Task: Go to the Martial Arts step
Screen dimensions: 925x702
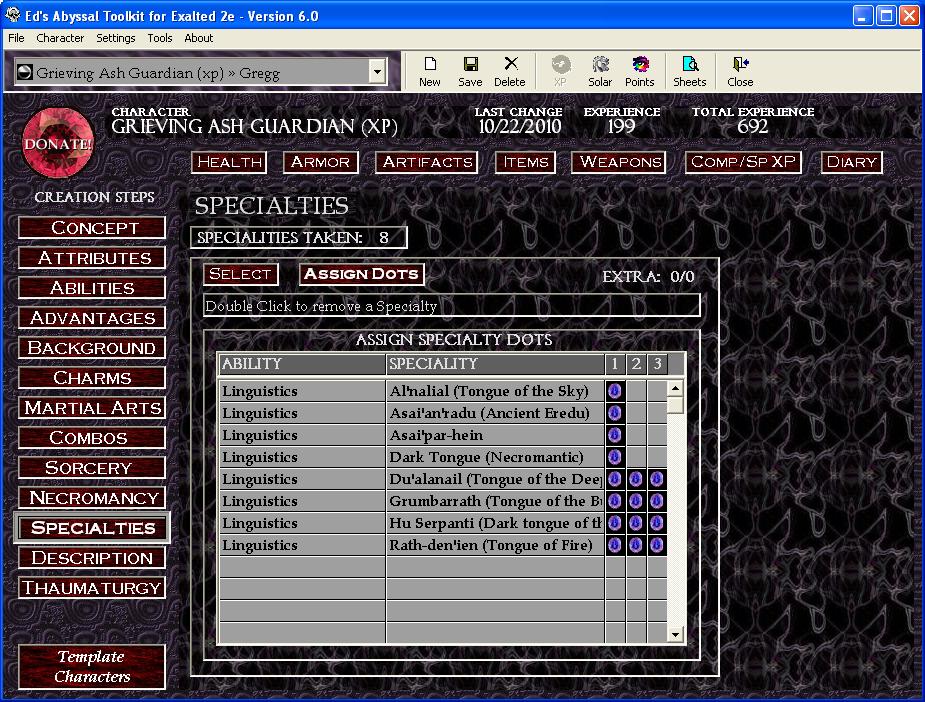Action: pyautogui.click(x=92, y=408)
